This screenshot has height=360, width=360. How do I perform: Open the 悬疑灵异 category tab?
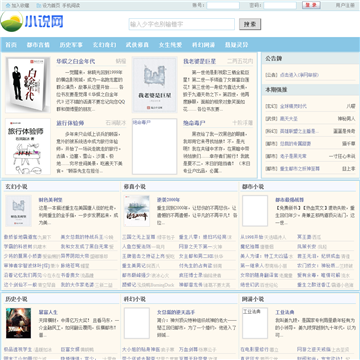tap(236, 45)
